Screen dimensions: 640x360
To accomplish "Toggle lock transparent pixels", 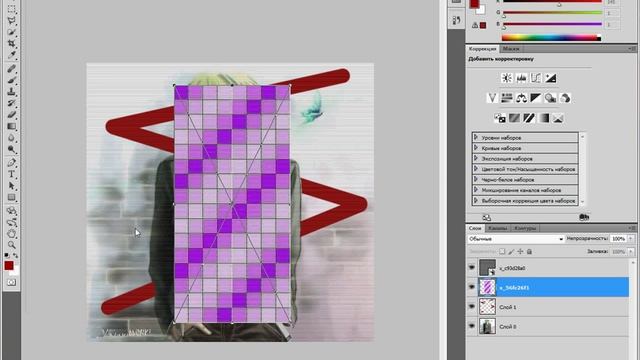I will pos(502,251).
